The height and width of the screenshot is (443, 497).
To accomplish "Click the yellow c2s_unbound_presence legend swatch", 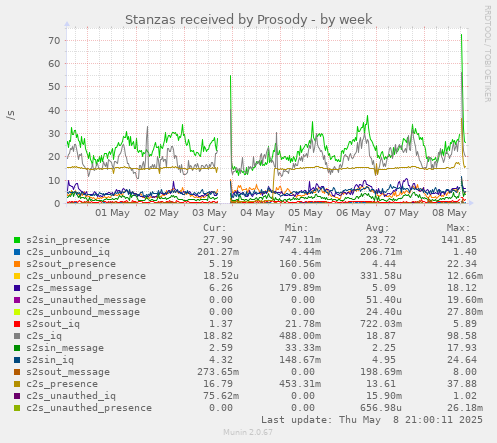I will [x=17, y=276].
